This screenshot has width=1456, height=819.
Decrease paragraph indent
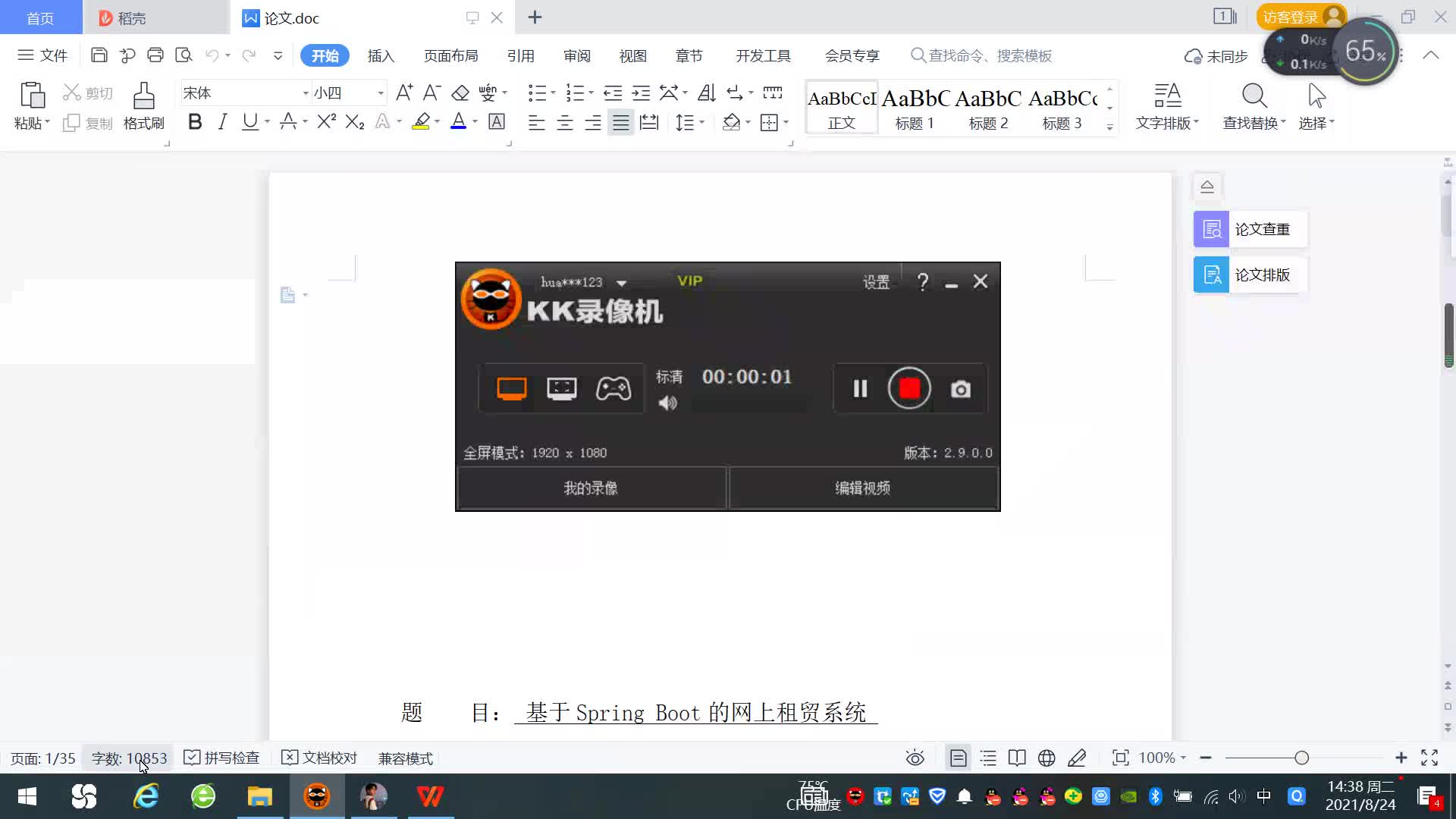coord(613,93)
